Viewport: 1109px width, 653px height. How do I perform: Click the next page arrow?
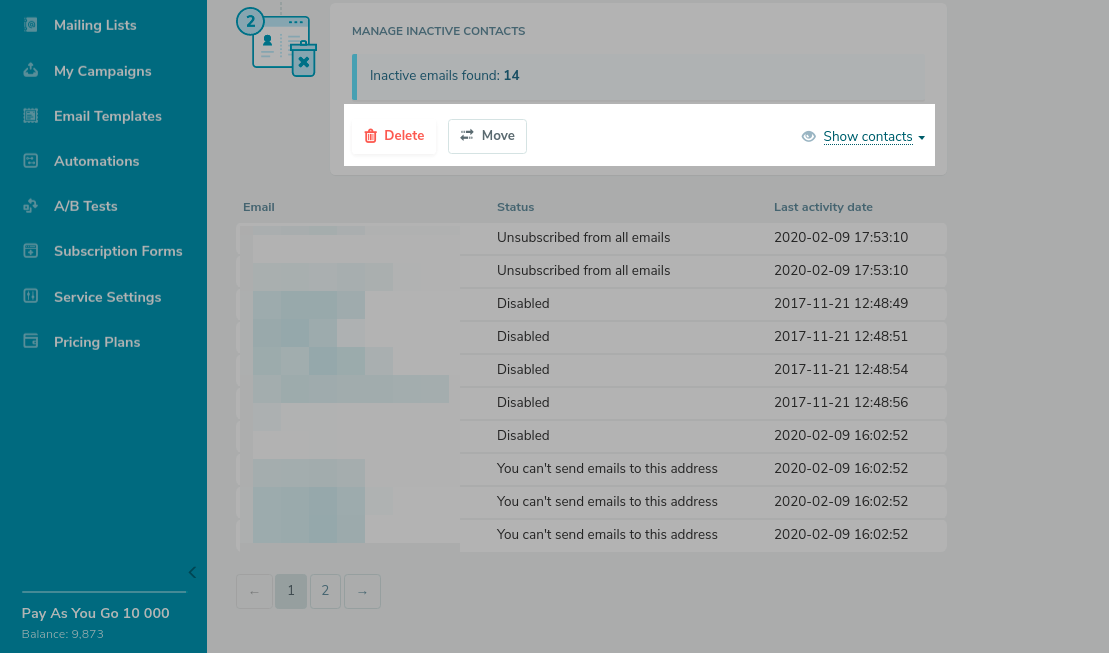362,591
